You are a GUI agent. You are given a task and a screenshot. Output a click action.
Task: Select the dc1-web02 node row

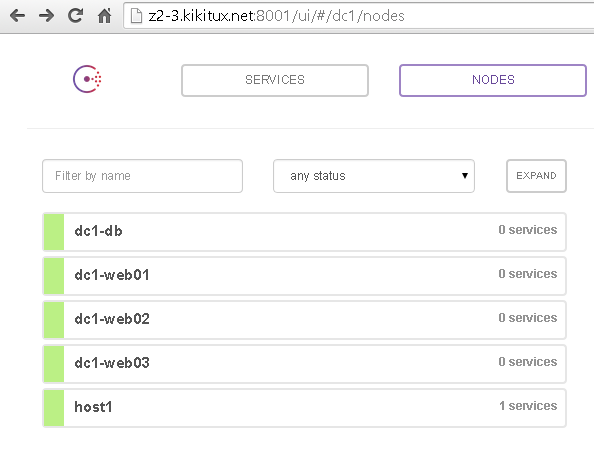(305, 320)
